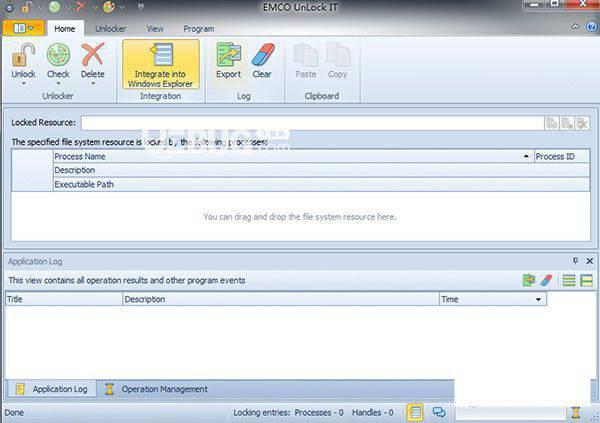
Task: Click the quick access green radar icon
Action: tap(54, 7)
